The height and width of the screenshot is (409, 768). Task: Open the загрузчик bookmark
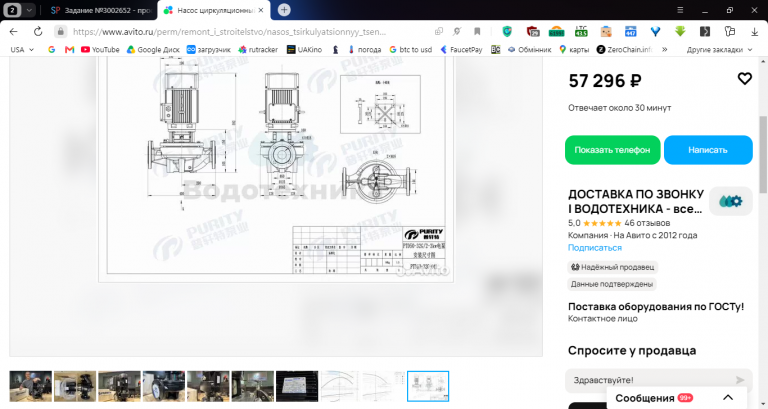click(209, 49)
